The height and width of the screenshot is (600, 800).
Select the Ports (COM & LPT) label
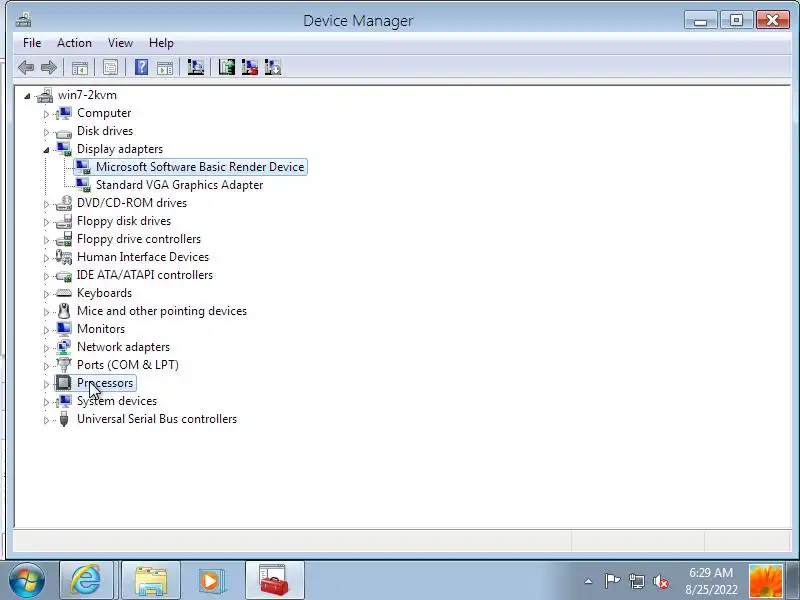click(x=128, y=365)
